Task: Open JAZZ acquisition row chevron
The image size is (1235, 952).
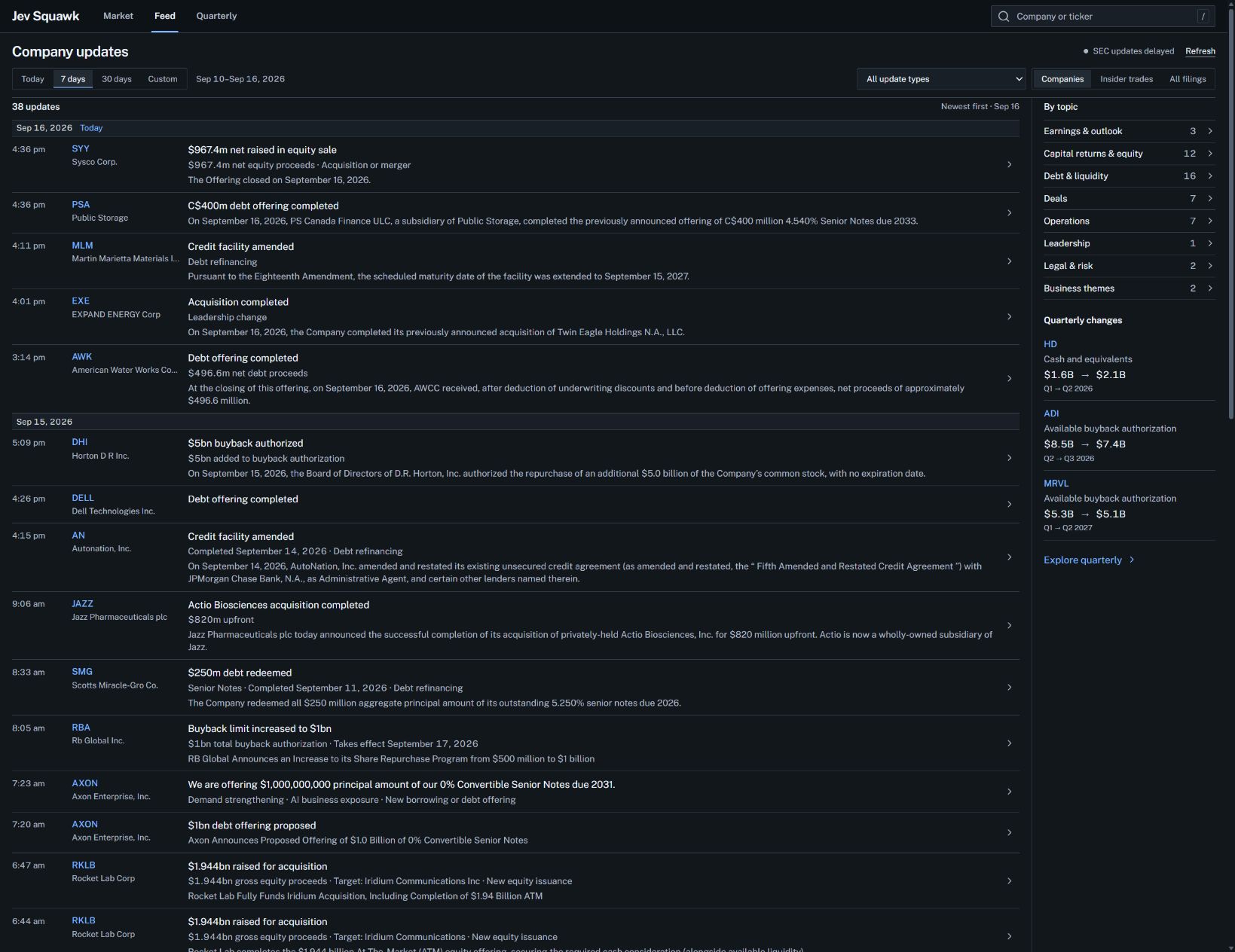Action: [1009, 626]
